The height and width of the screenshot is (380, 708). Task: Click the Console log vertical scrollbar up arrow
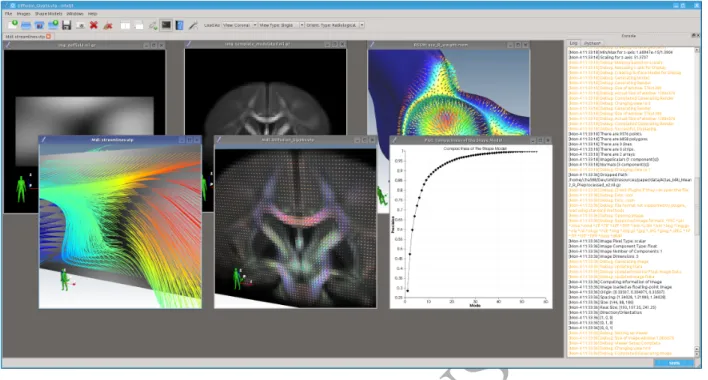(x=697, y=50)
